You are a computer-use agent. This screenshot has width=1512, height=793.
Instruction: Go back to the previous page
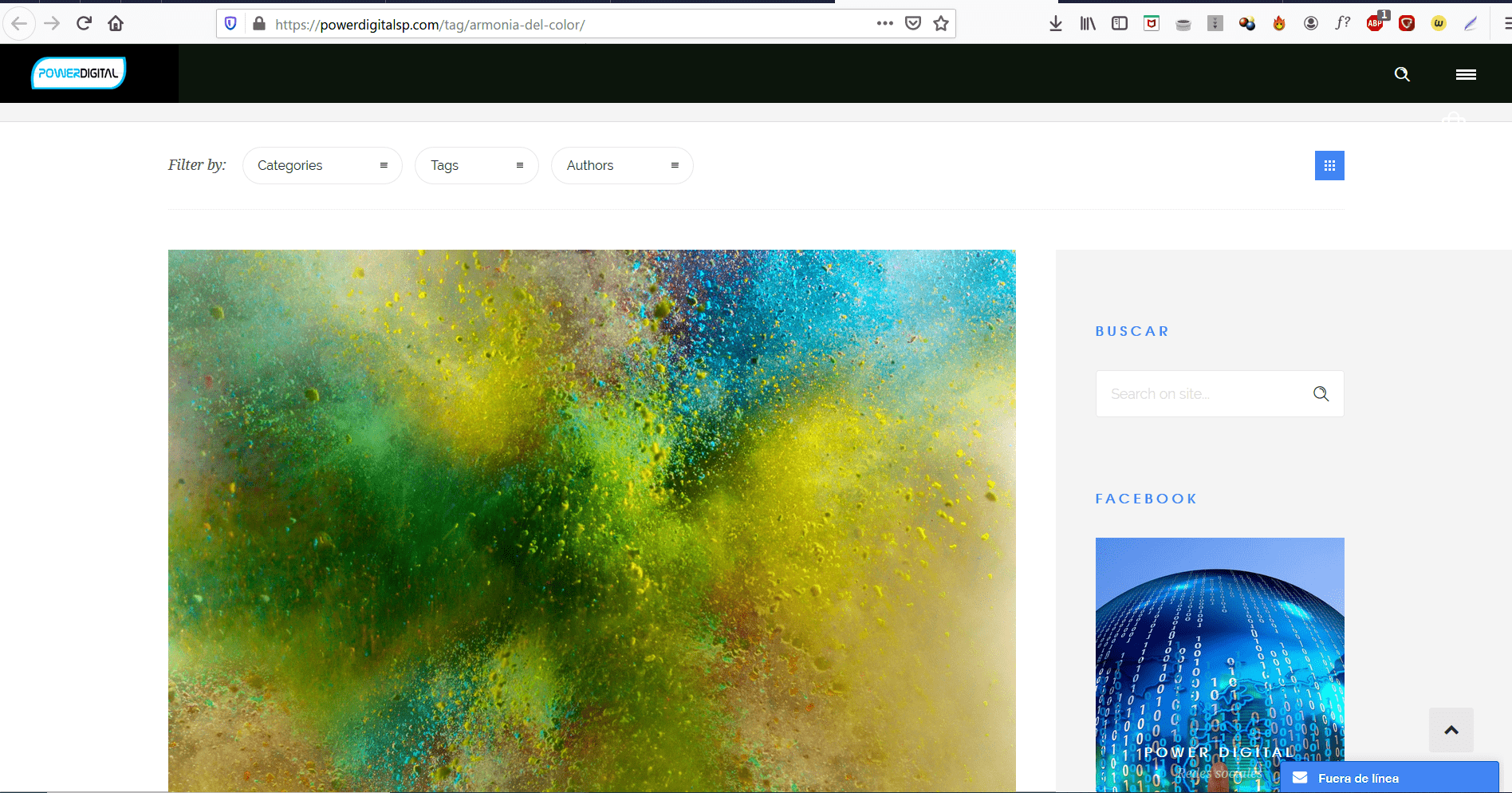coord(19,24)
